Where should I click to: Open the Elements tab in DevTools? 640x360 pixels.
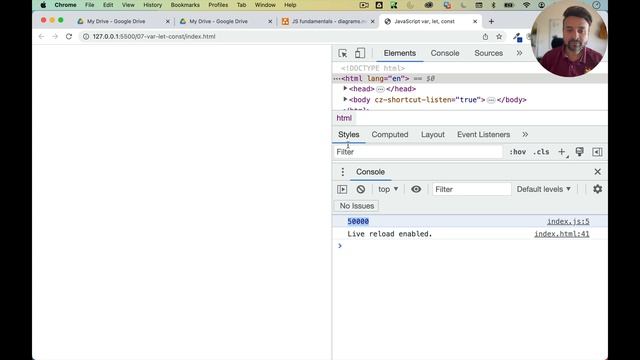[400, 53]
